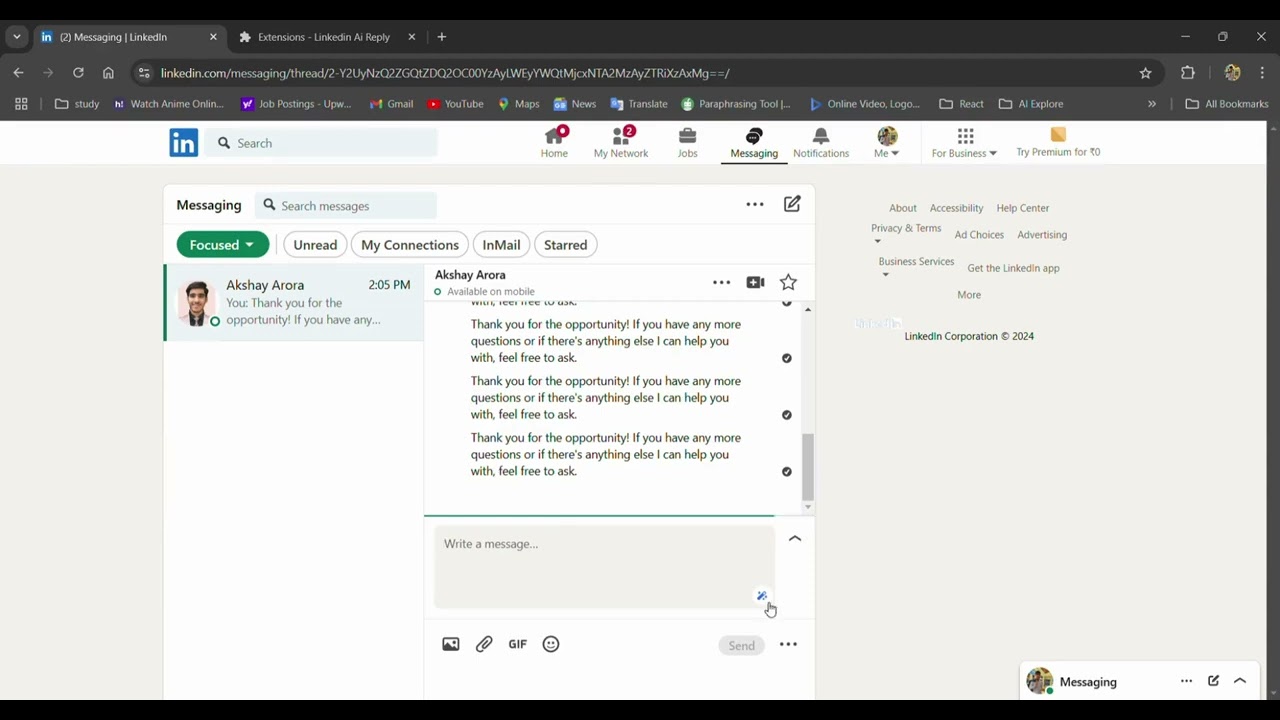Open Notifications bell
Viewport: 1280px width, 720px height.
(x=821, y=143)
